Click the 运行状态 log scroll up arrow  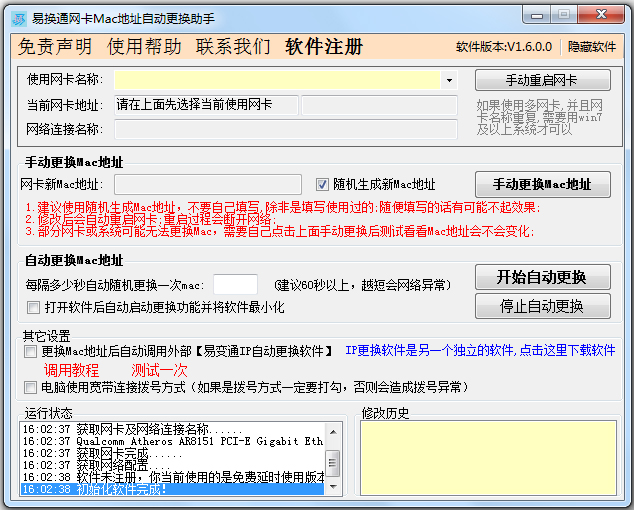[x=333, y=432]
